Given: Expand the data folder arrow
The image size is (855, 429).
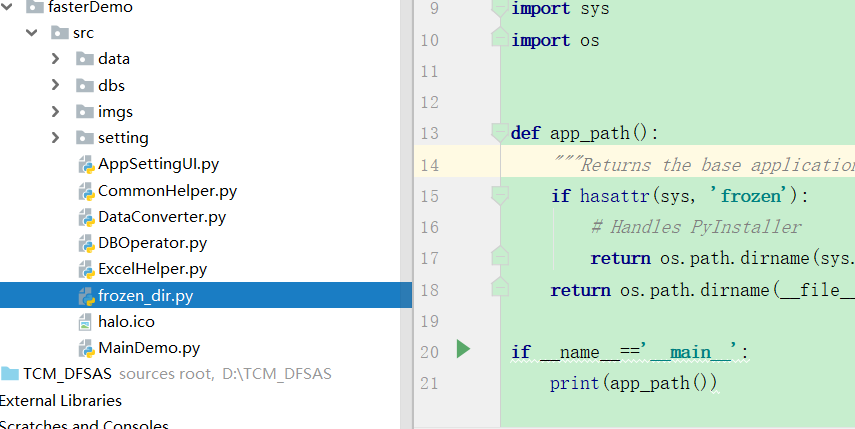Looking at the screenshot, I should [x=56, y=58].
